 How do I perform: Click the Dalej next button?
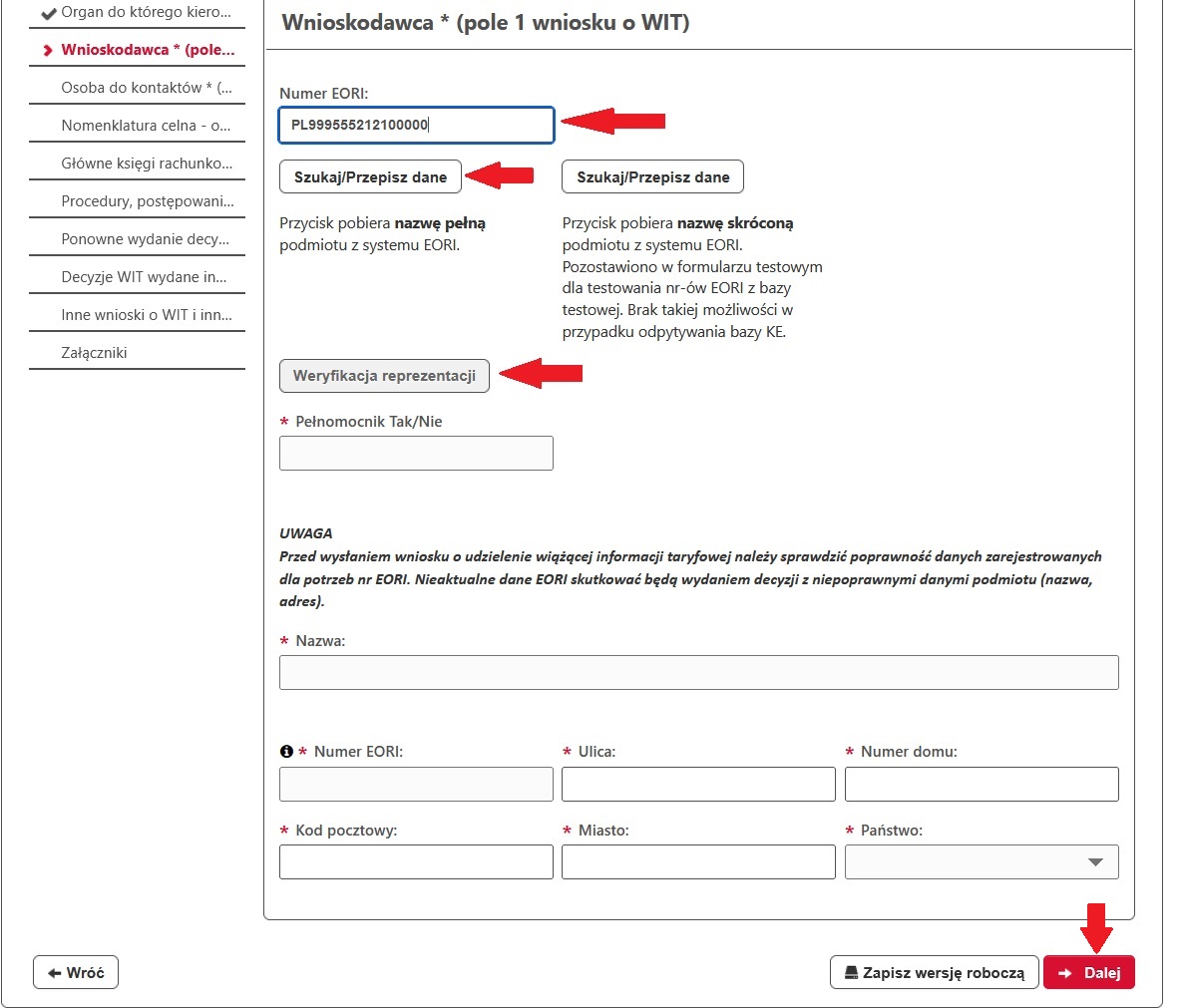(1089, 973)
